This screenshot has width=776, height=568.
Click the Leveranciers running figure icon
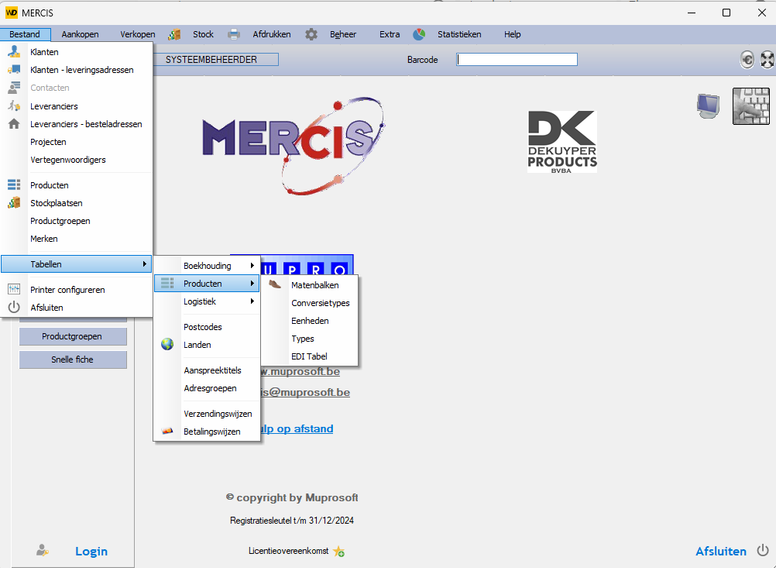point(14,105)
